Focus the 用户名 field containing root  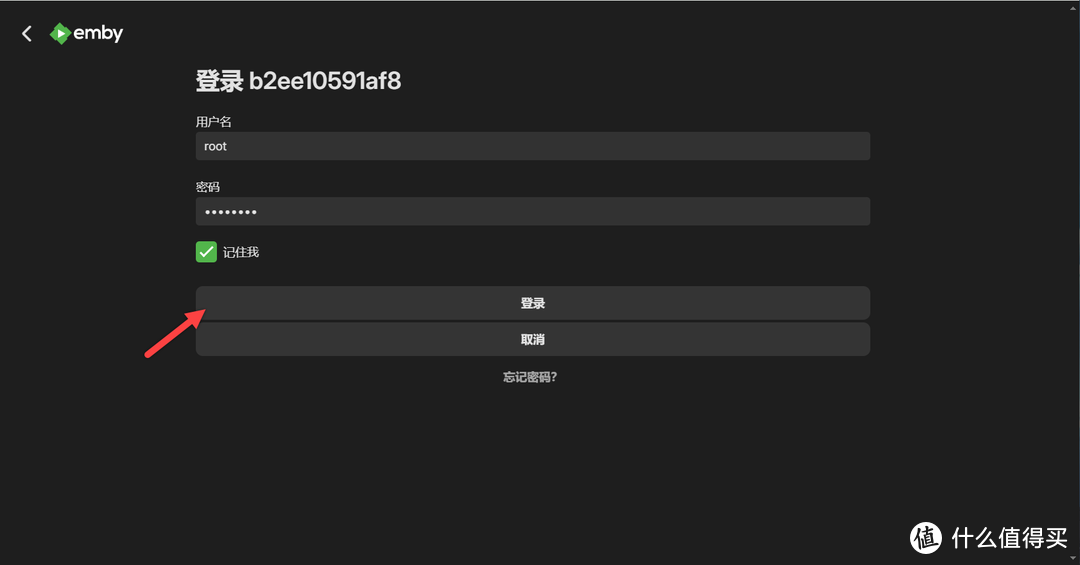pyautogui.click(x=532, y=146)
